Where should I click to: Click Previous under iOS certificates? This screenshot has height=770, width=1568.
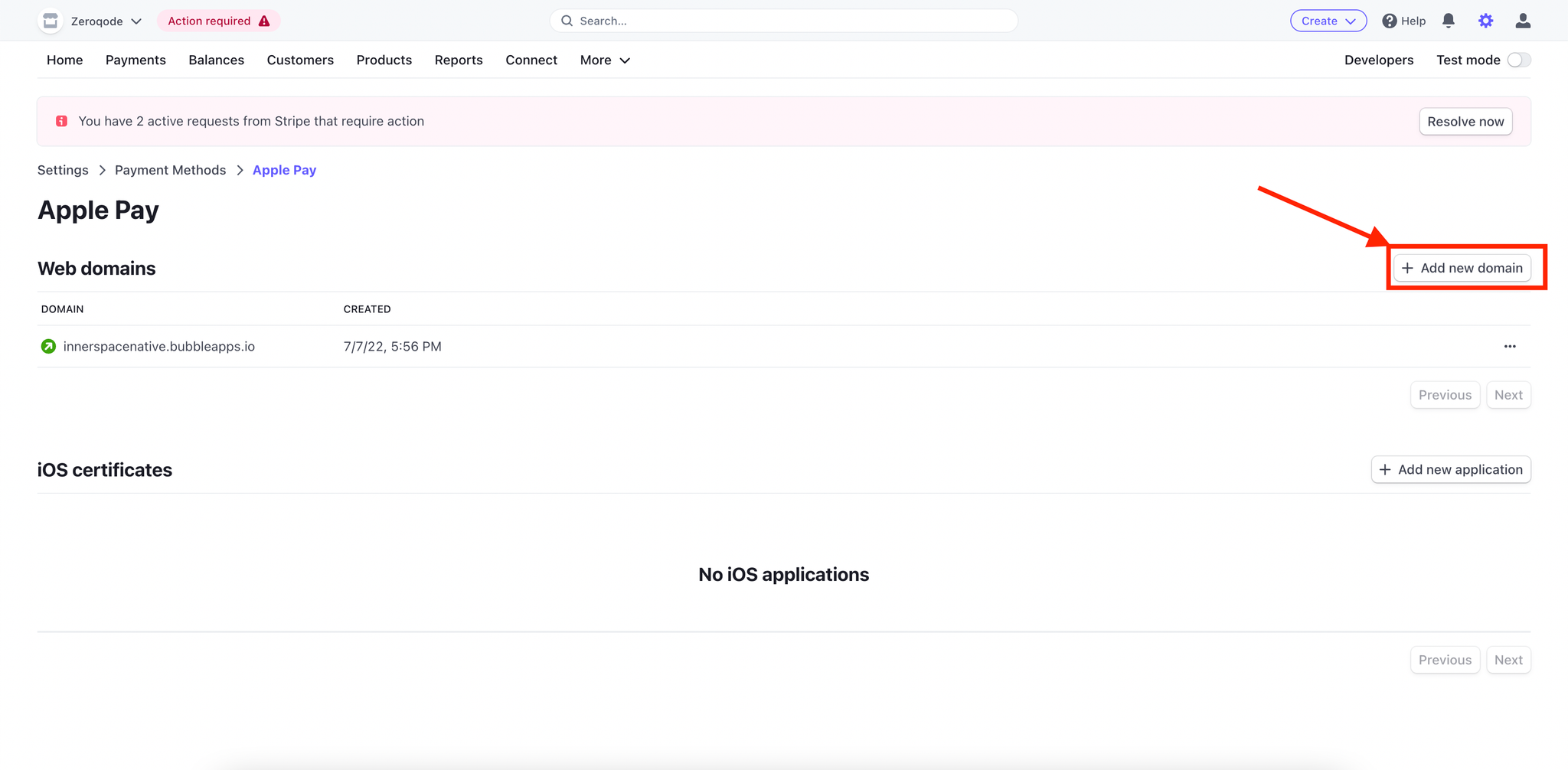tap(1445, 660)
